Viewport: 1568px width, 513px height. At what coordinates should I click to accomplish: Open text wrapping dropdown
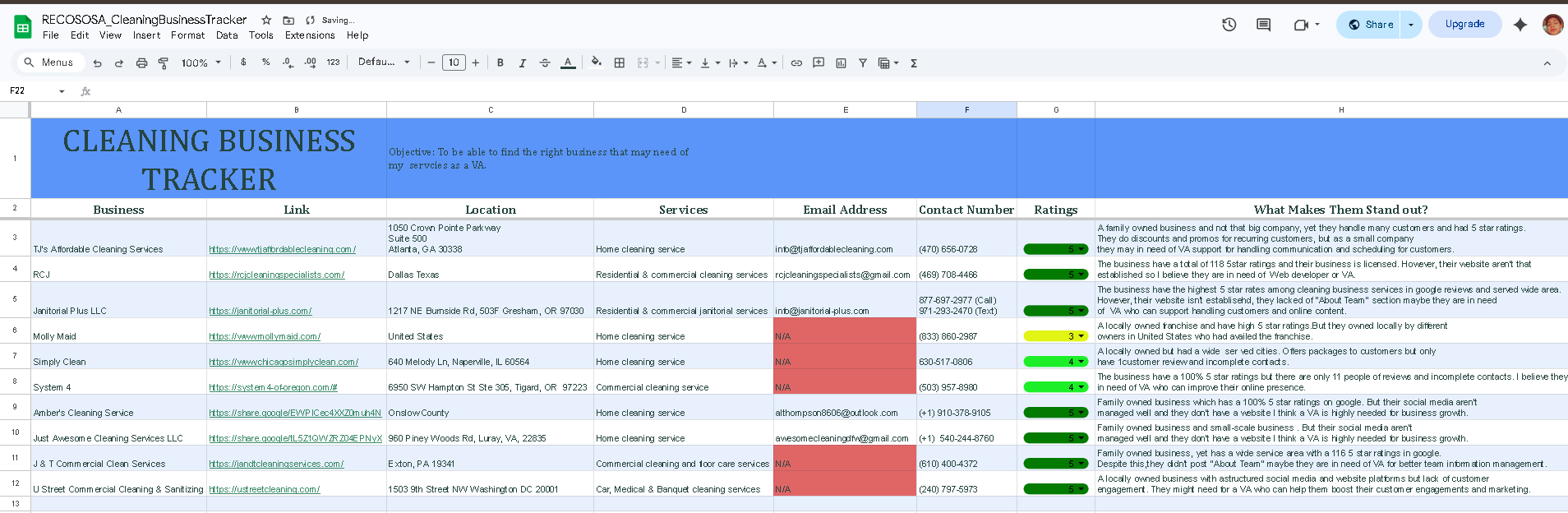coord(738,62)
